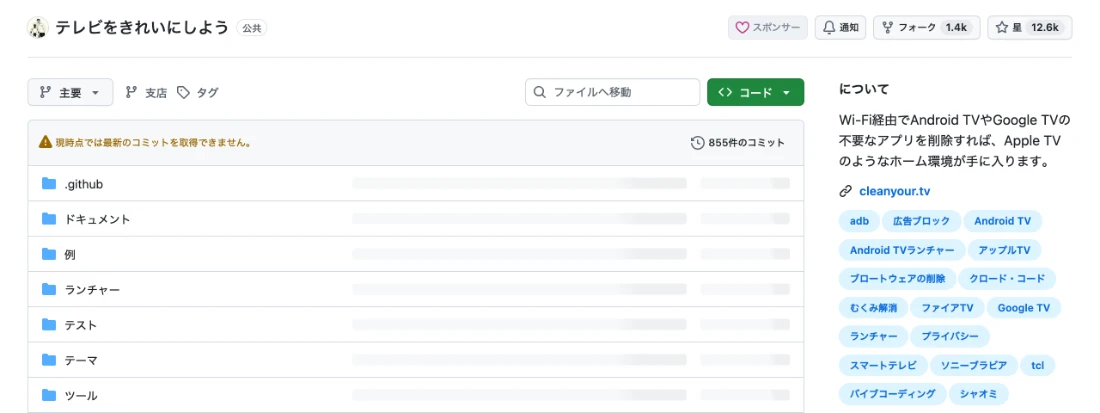
Task: Click the 例 folder icon
Action: coord(48,254)
